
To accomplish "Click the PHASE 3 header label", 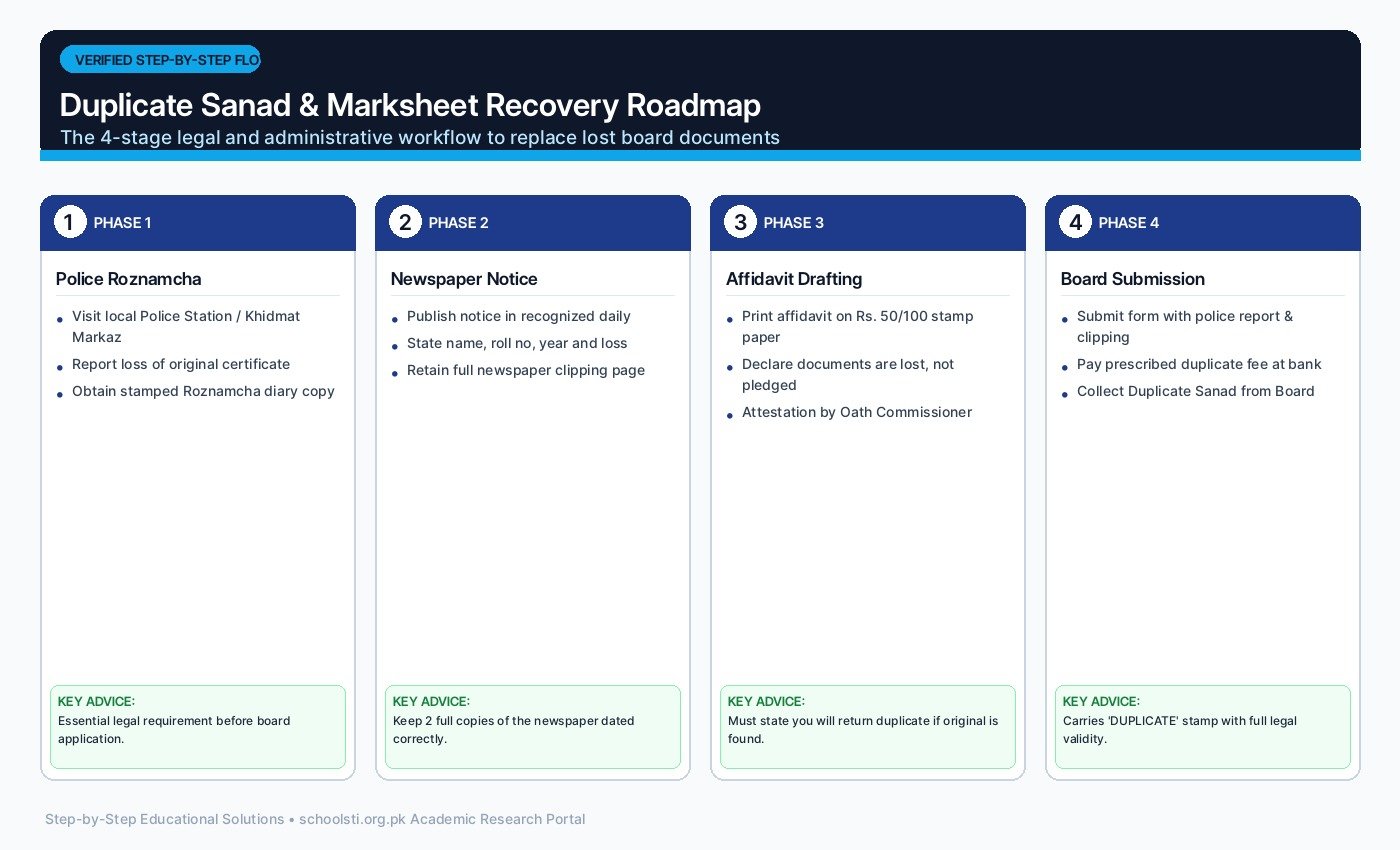I will pyautogui.click(x=794, y=223).
